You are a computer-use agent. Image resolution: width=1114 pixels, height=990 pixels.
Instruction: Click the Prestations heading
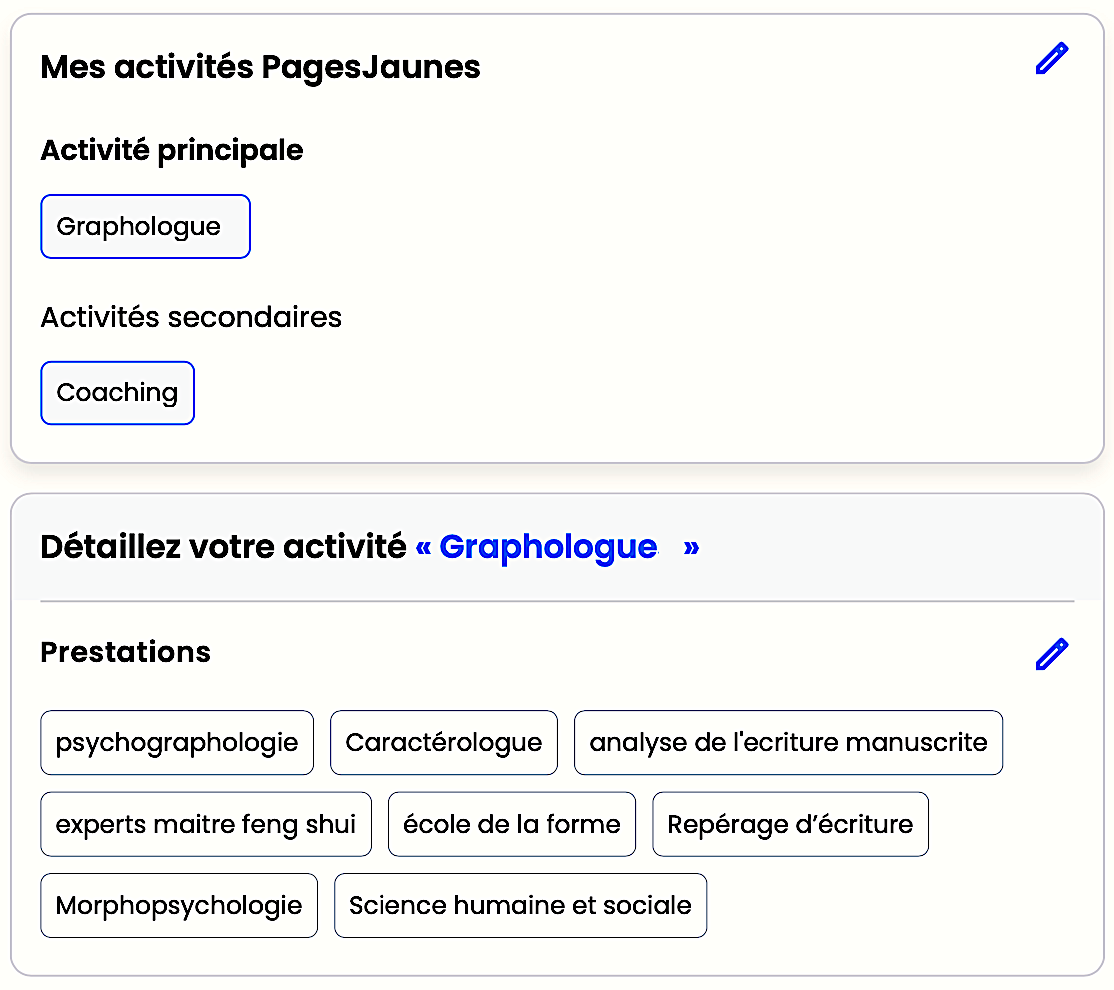125,652
